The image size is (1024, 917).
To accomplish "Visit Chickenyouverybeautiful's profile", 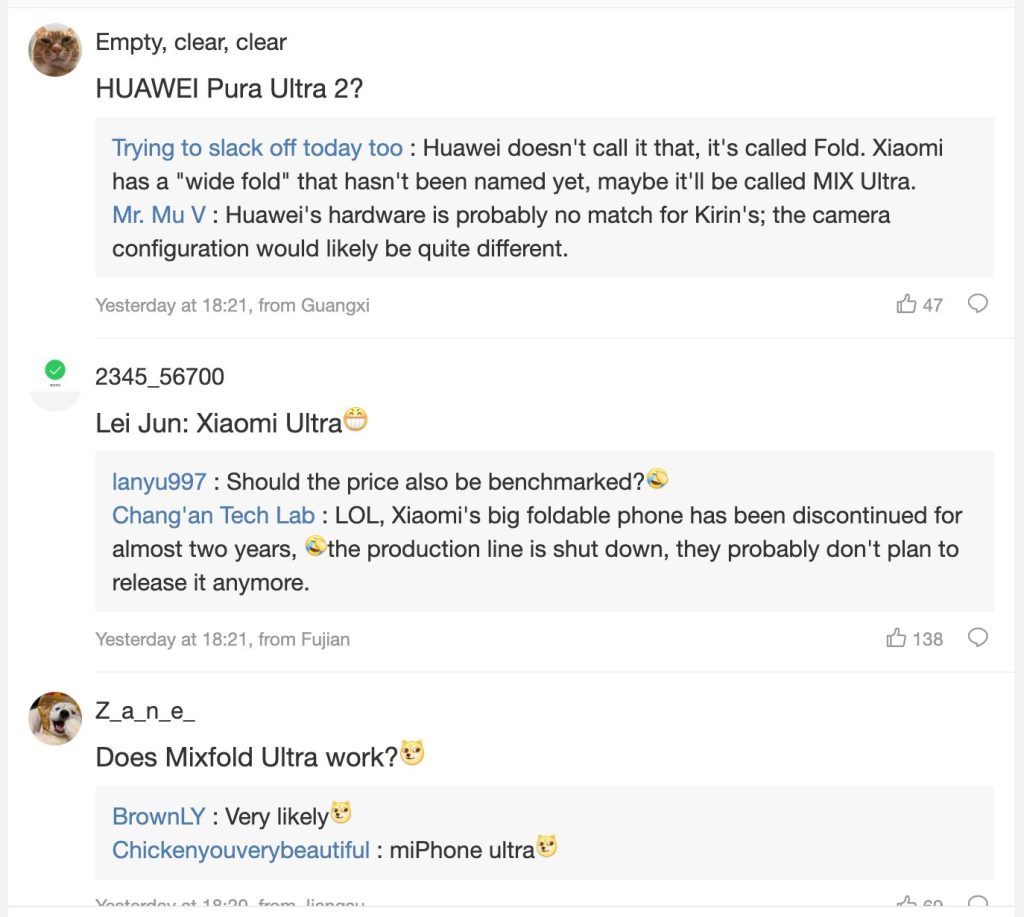I will tap(241, 850).
